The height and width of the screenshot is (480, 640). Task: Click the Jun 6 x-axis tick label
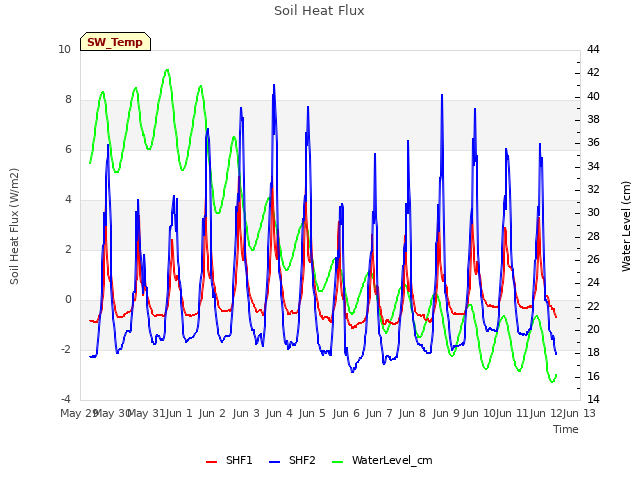[346, 413]
